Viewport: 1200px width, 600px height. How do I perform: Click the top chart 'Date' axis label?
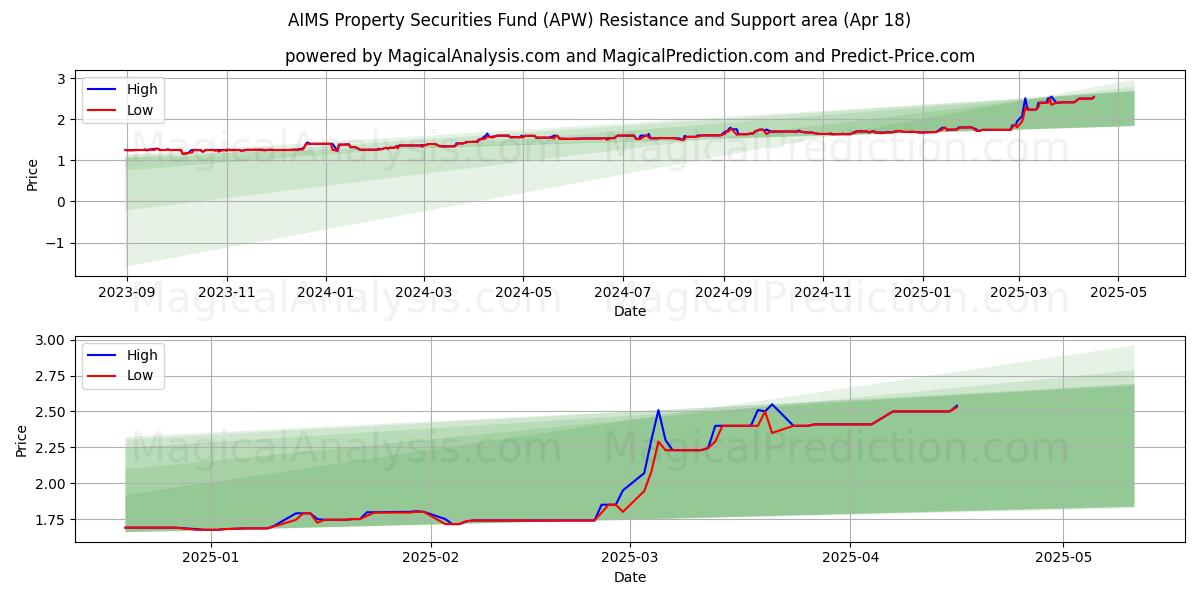pyautogui.click(x=630, y=312)
